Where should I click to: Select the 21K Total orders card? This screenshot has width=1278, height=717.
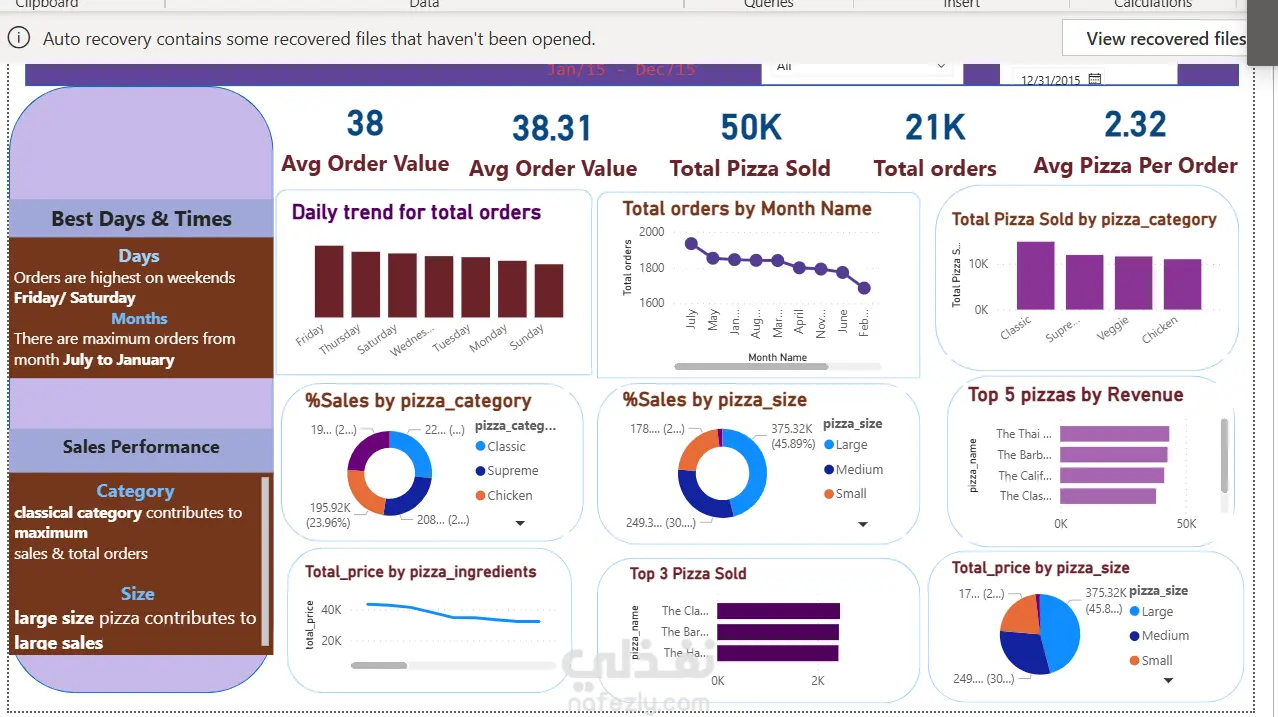pyautogui.click(x=935, y=146)
